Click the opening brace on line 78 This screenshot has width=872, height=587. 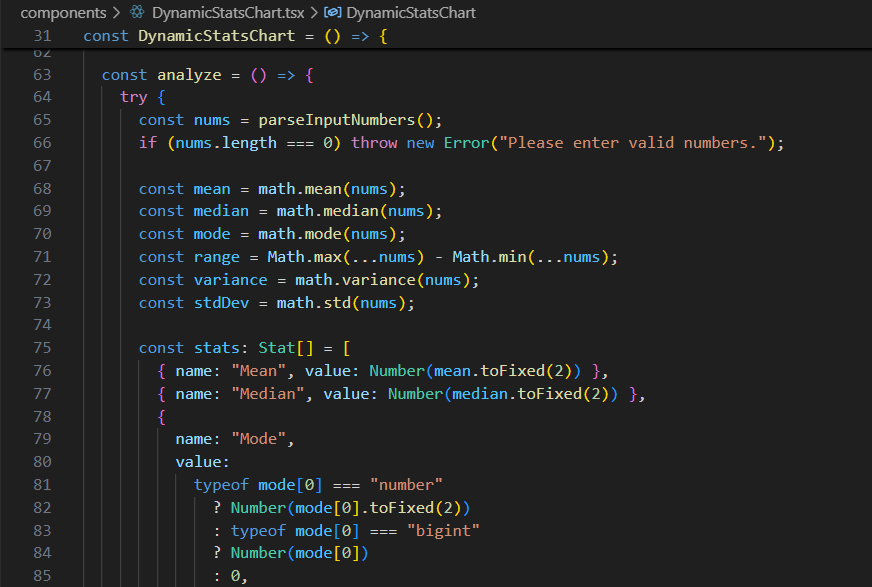(x=161, y=417)
